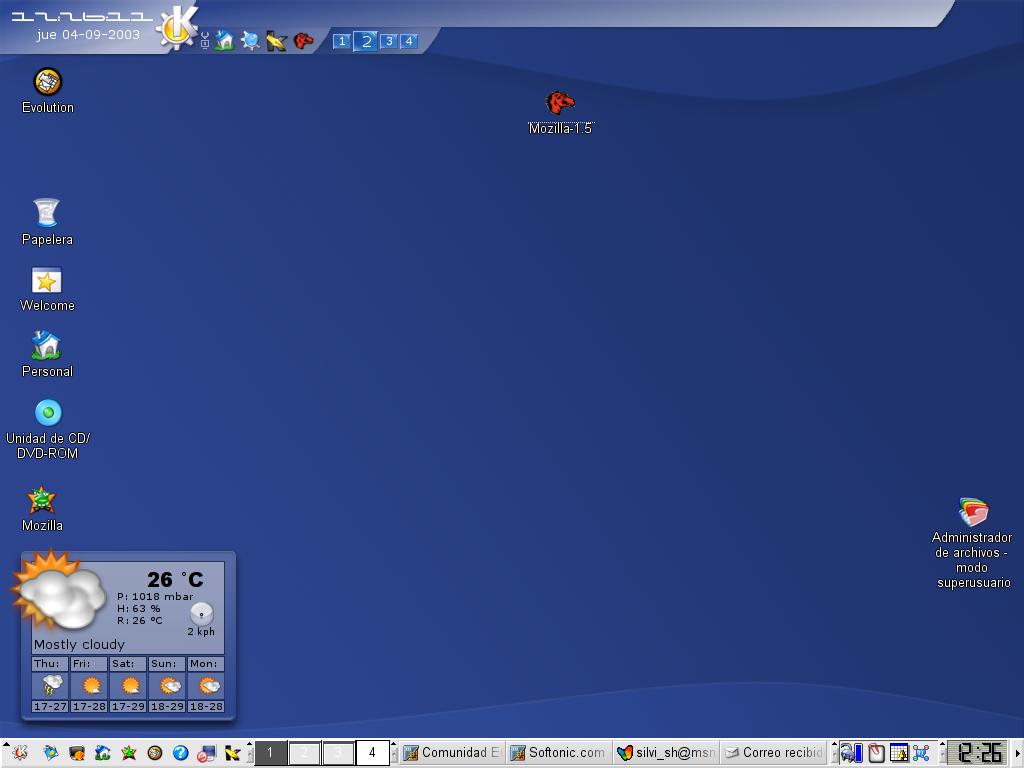
Task: Click the hide-panel arrow at bottom right
Action: pos(1018,753)
